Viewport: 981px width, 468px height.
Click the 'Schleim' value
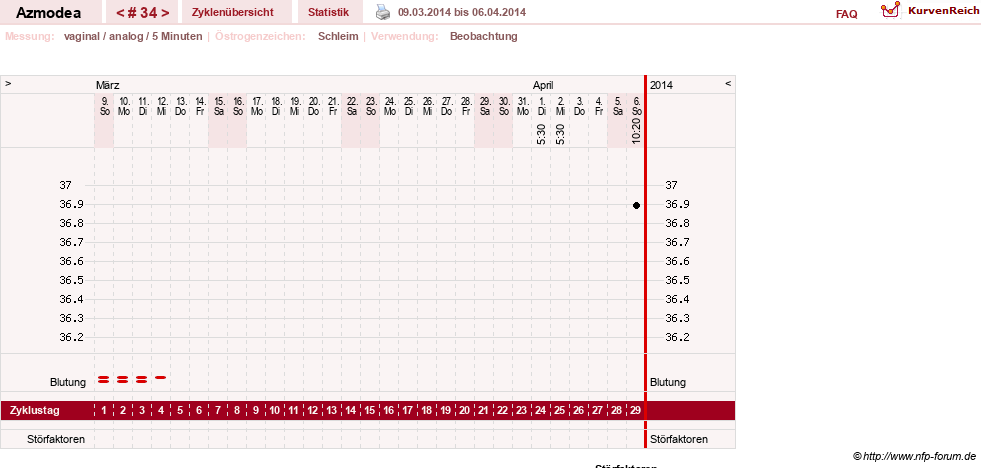click(x=338, y=36)
